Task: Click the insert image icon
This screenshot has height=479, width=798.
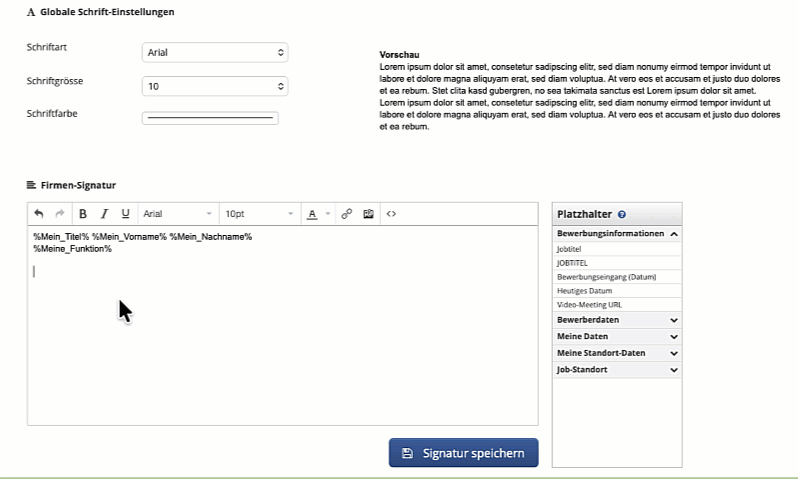Action: coord(368,214)
